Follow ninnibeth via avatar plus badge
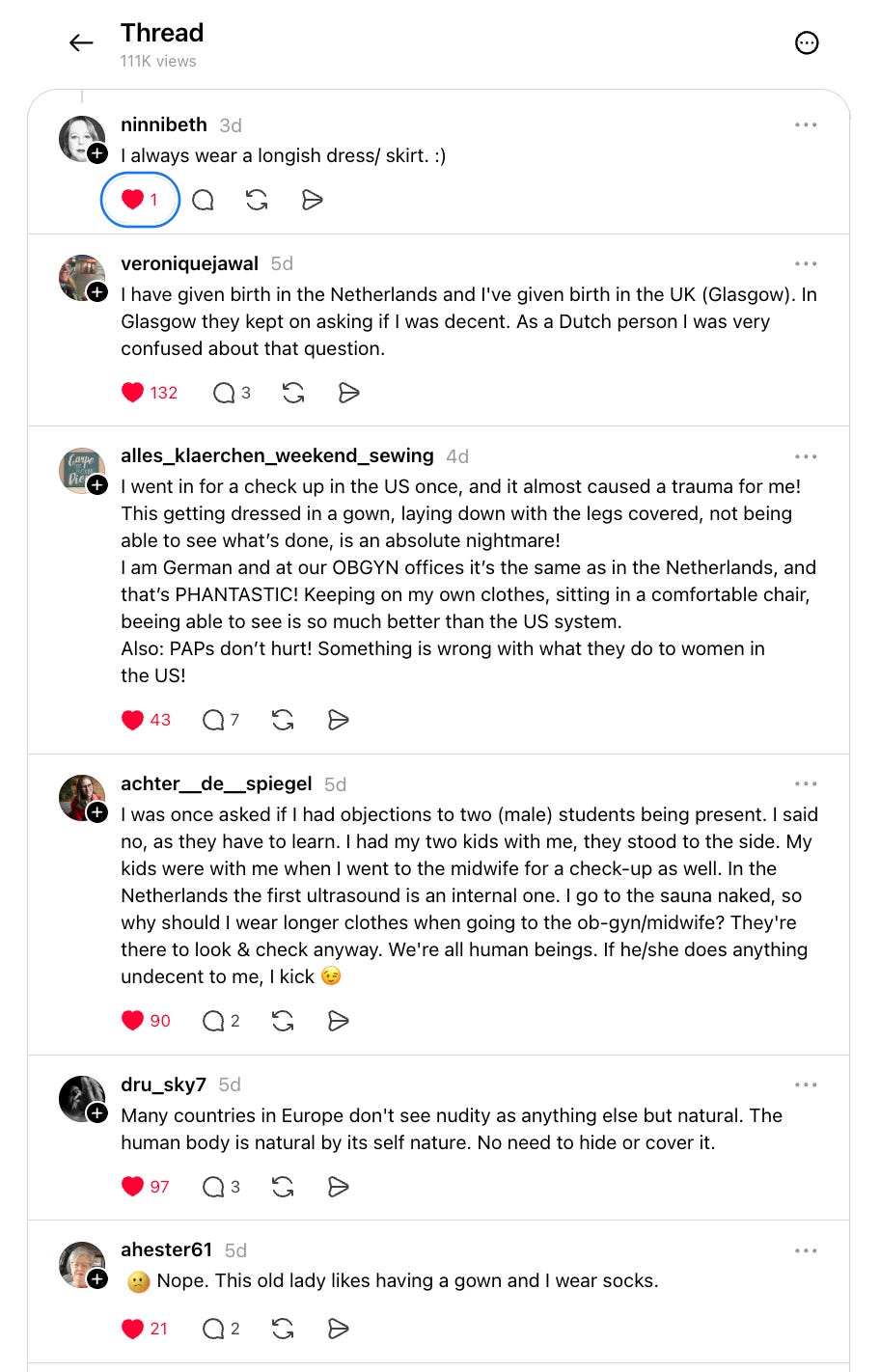Viewport: 880px width, 1372px height. [97, 153]
